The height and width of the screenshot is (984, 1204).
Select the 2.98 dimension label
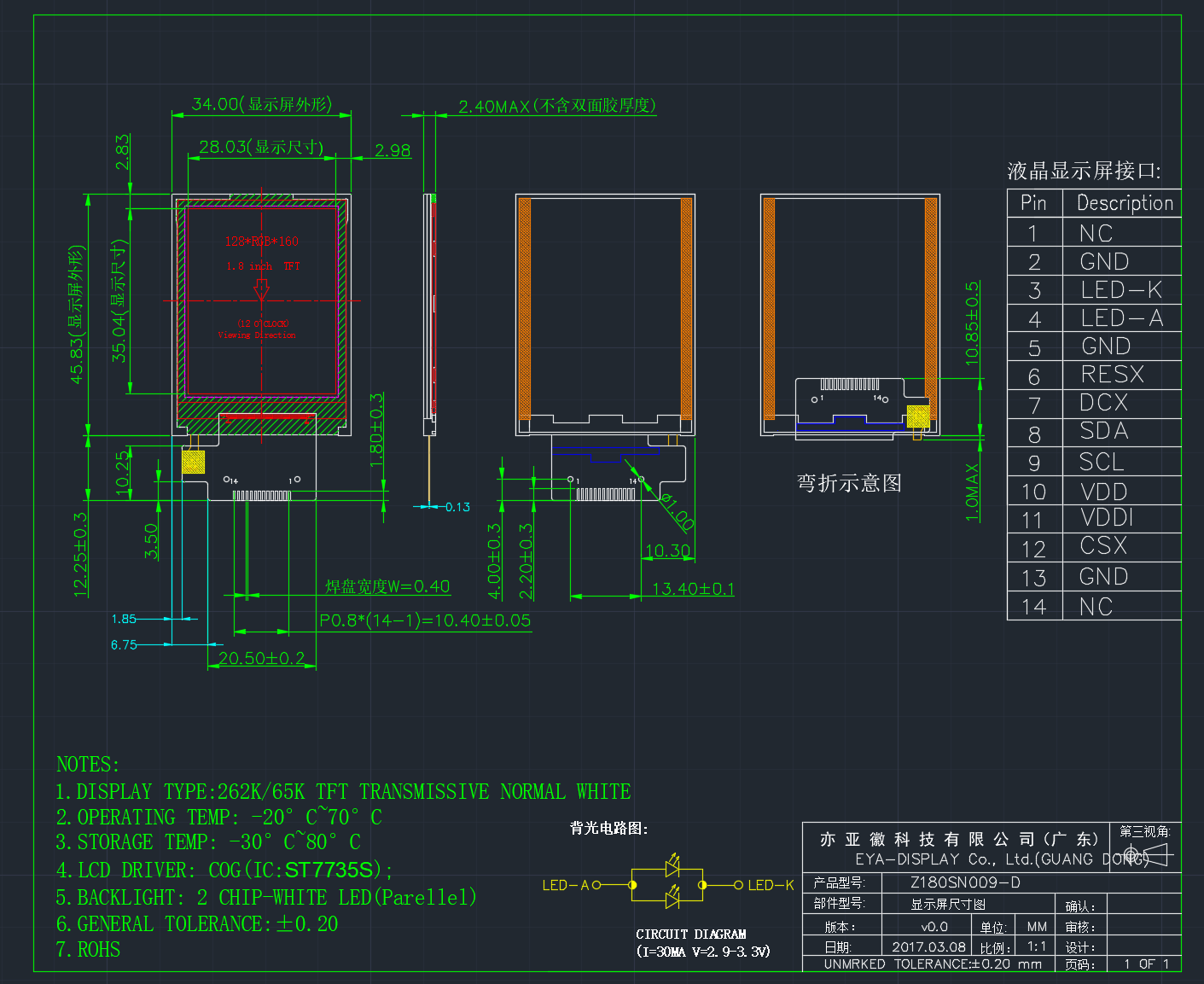point(393,150)
